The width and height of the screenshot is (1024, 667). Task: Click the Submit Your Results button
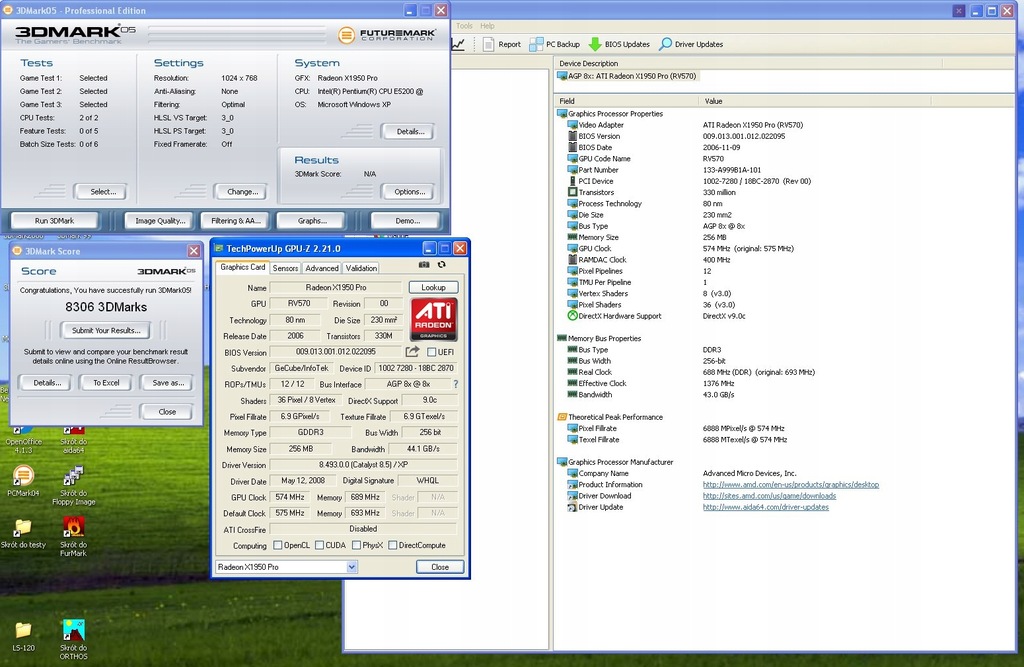105,330
